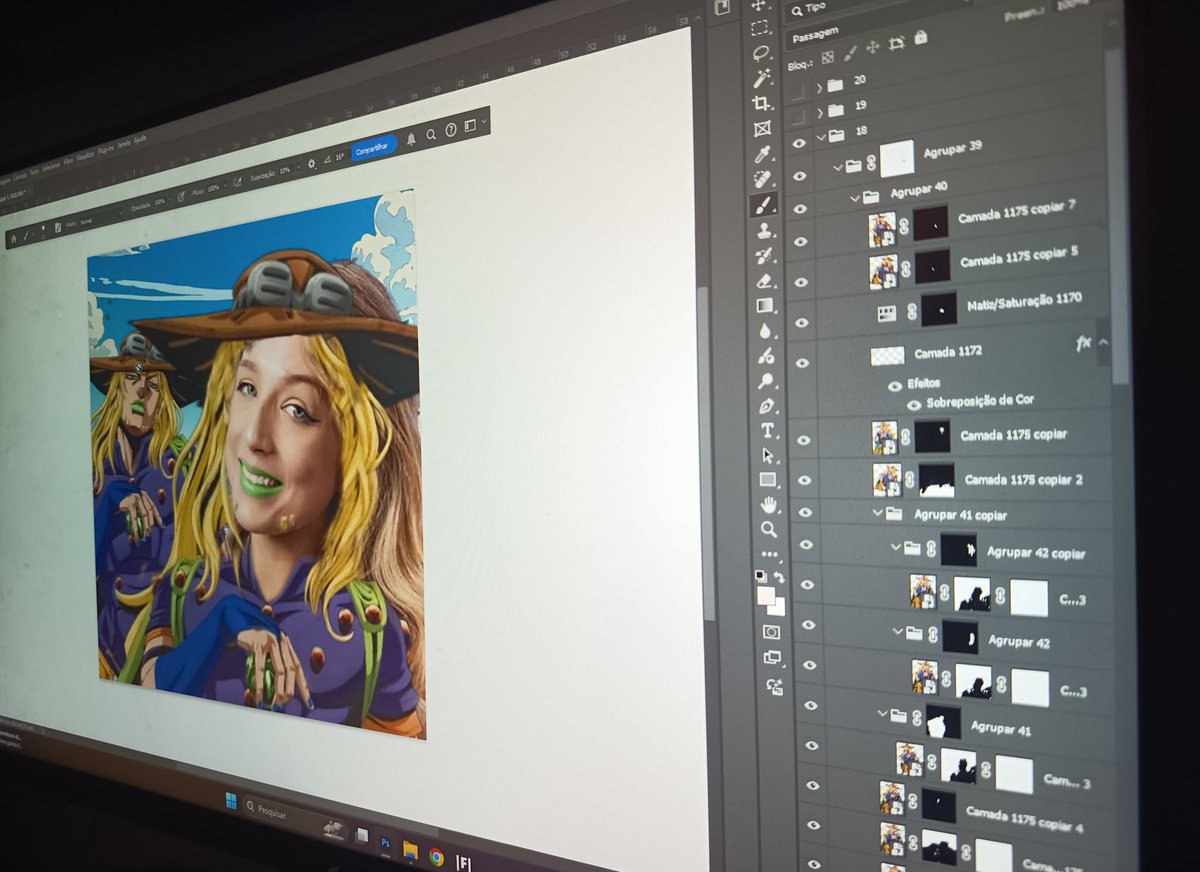Select Camada 1175 copiar 5 layer thumbnail
Viewport: 1200px width, 872px height.
tap(883, 271)
